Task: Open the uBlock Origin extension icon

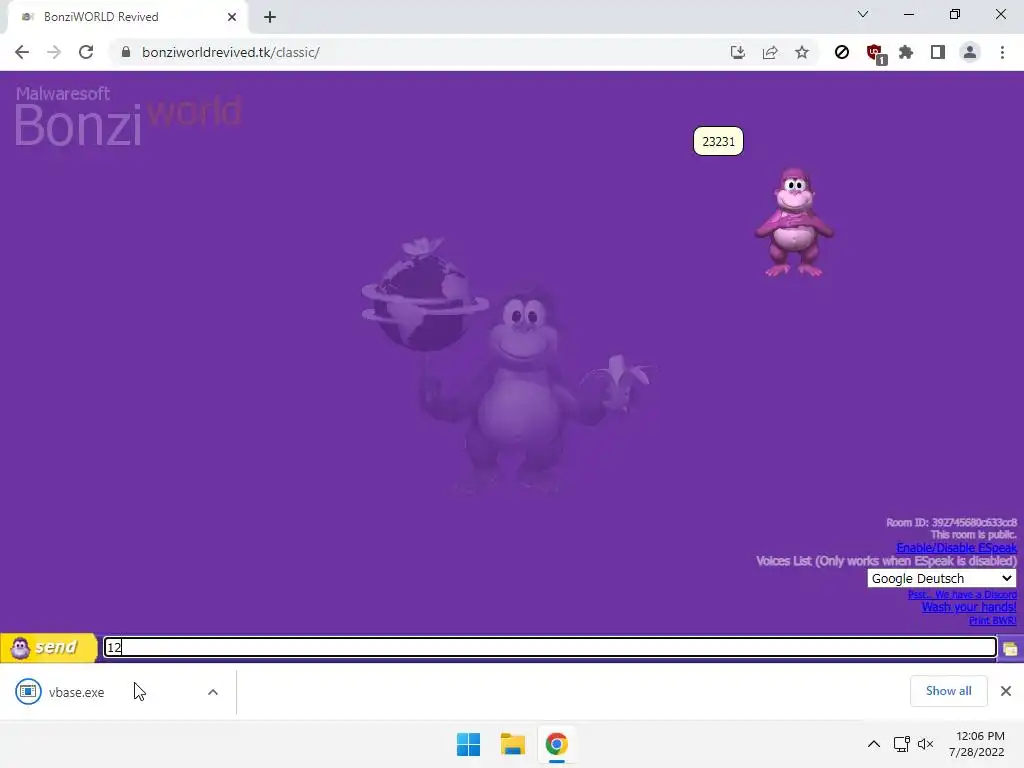Action: point(875,54)
